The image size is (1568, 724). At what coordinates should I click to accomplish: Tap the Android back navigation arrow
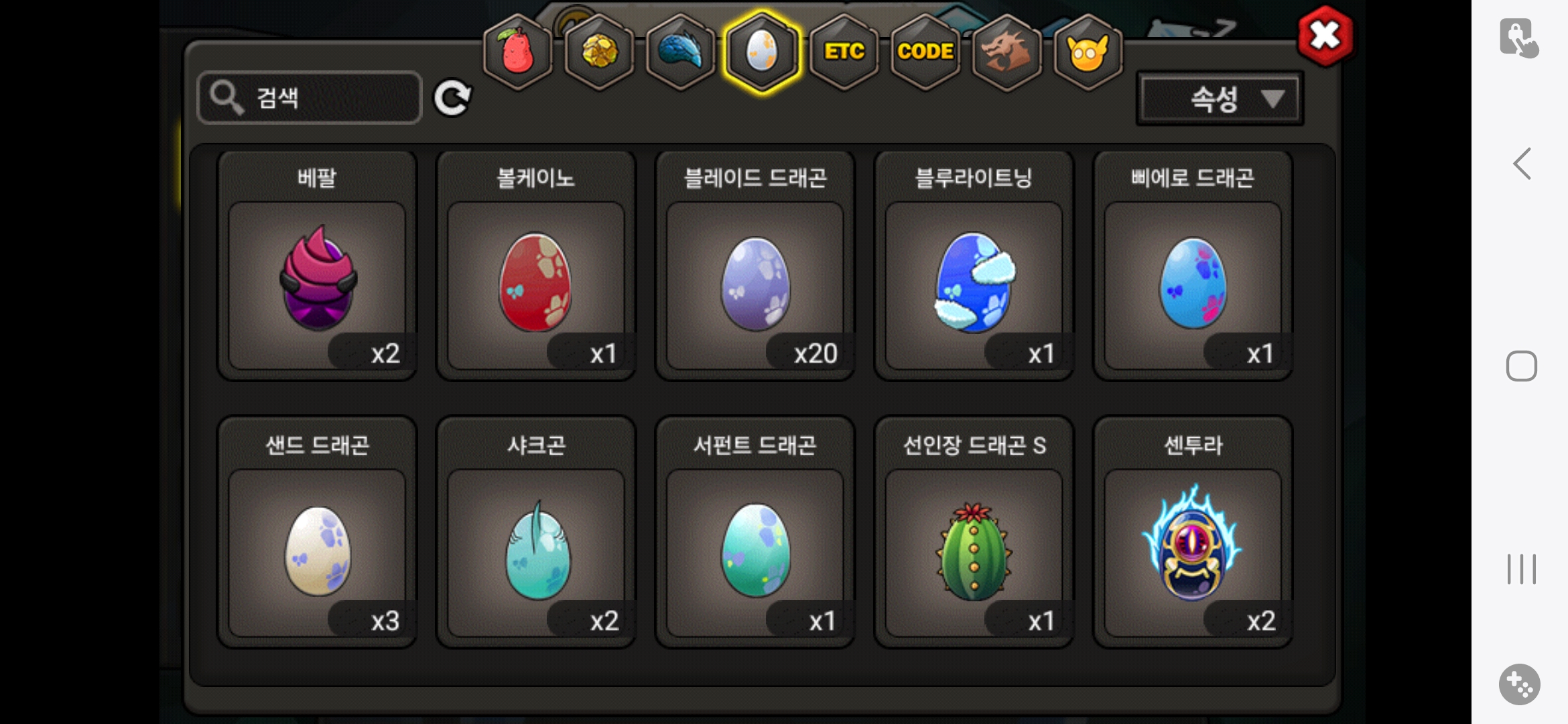click(x=1522, y=164)
